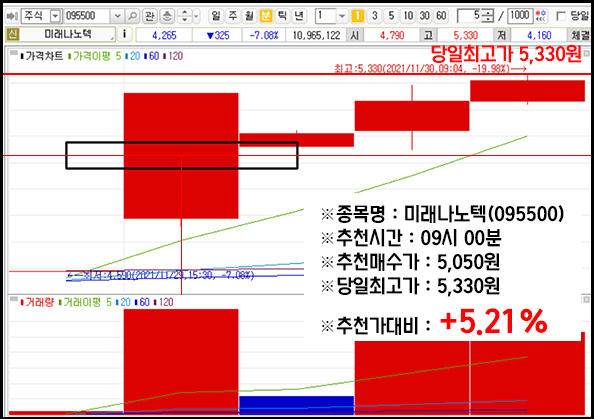
Task: Expand the interval value dropdown showing 1
Action: pos(342,16)
